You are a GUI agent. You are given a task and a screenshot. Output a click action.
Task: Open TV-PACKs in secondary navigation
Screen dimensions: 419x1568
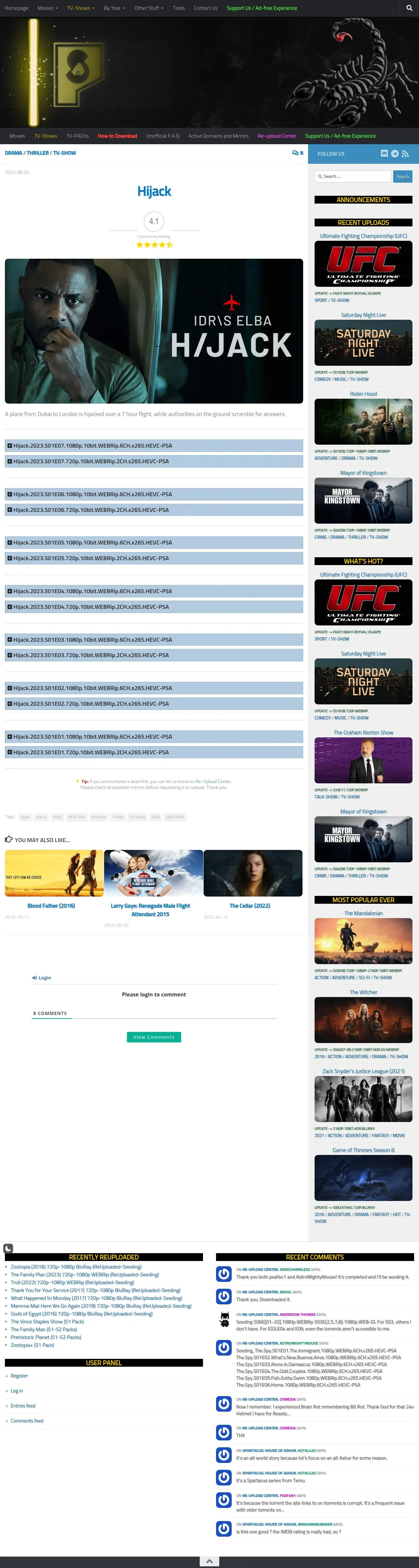point(77,136)
